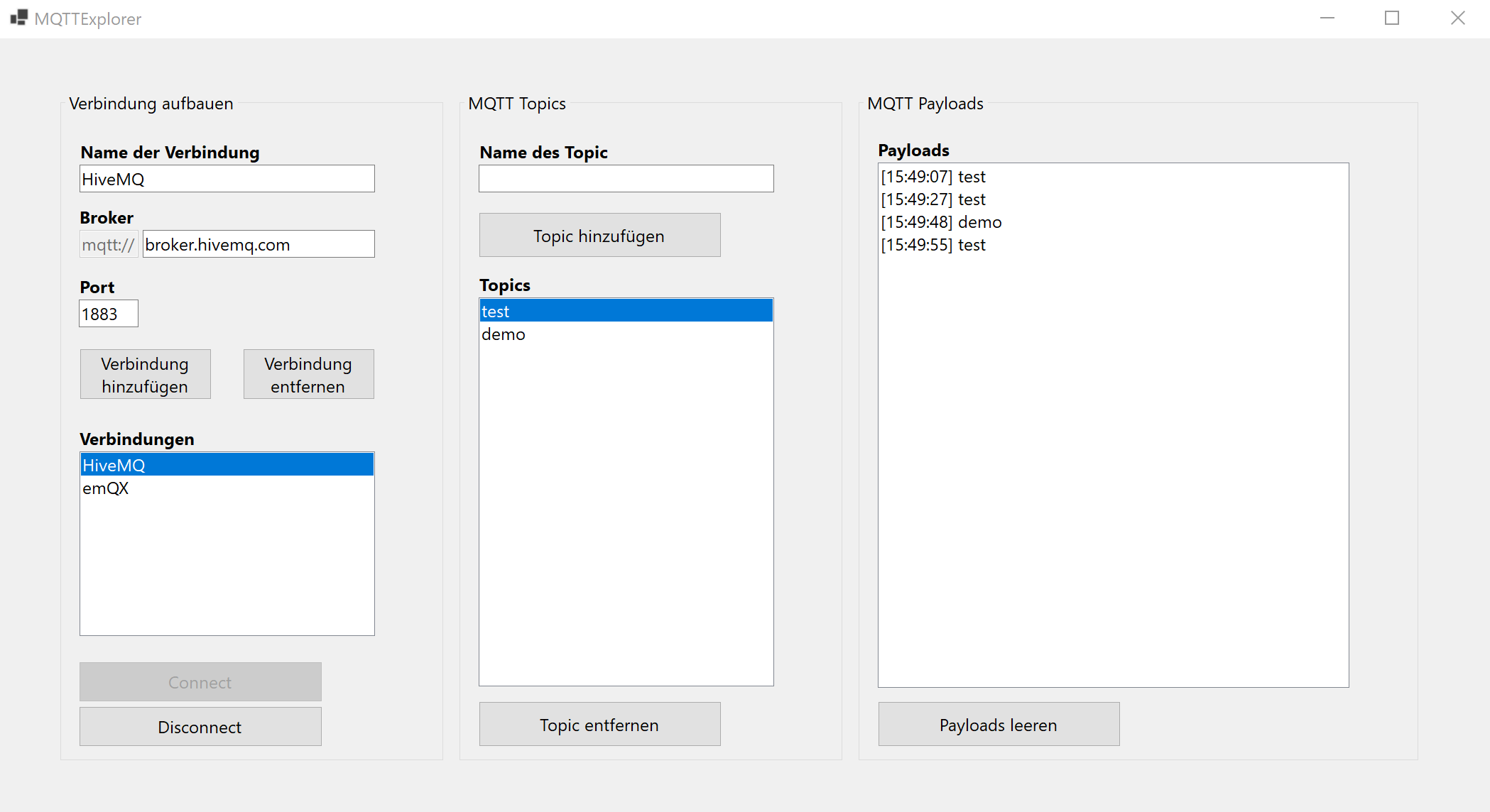Screen dimensions: 1490x812
Task: Select the test topic in Topics list
Action: [x=626, y=311]
